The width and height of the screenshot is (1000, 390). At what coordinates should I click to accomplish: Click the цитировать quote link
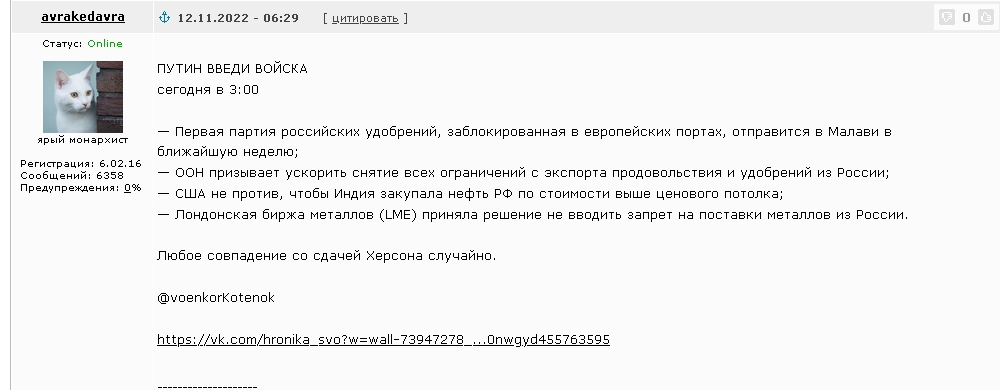365,18
